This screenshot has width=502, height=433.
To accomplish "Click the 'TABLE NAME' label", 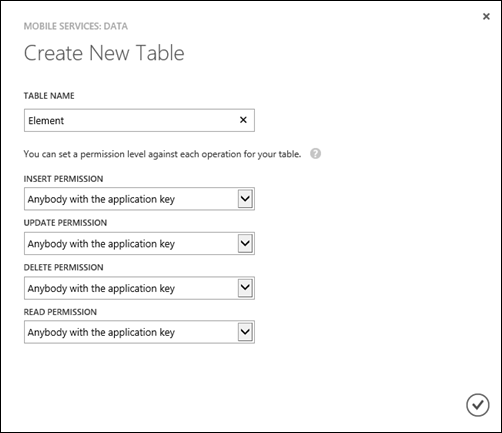I will click(49, 96).
